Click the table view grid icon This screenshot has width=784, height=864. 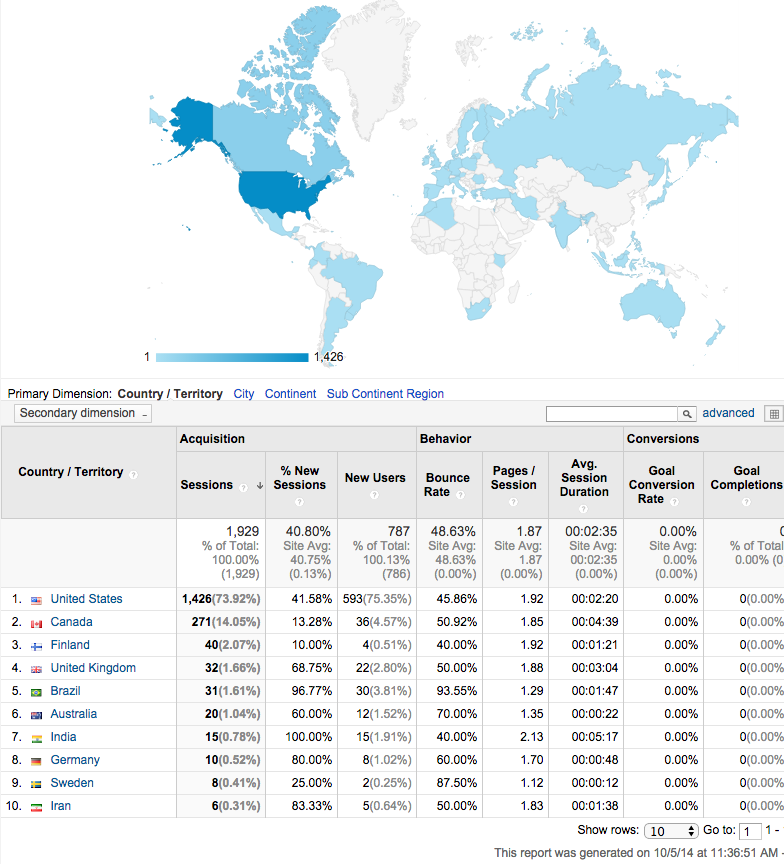[x=774, y=414]
